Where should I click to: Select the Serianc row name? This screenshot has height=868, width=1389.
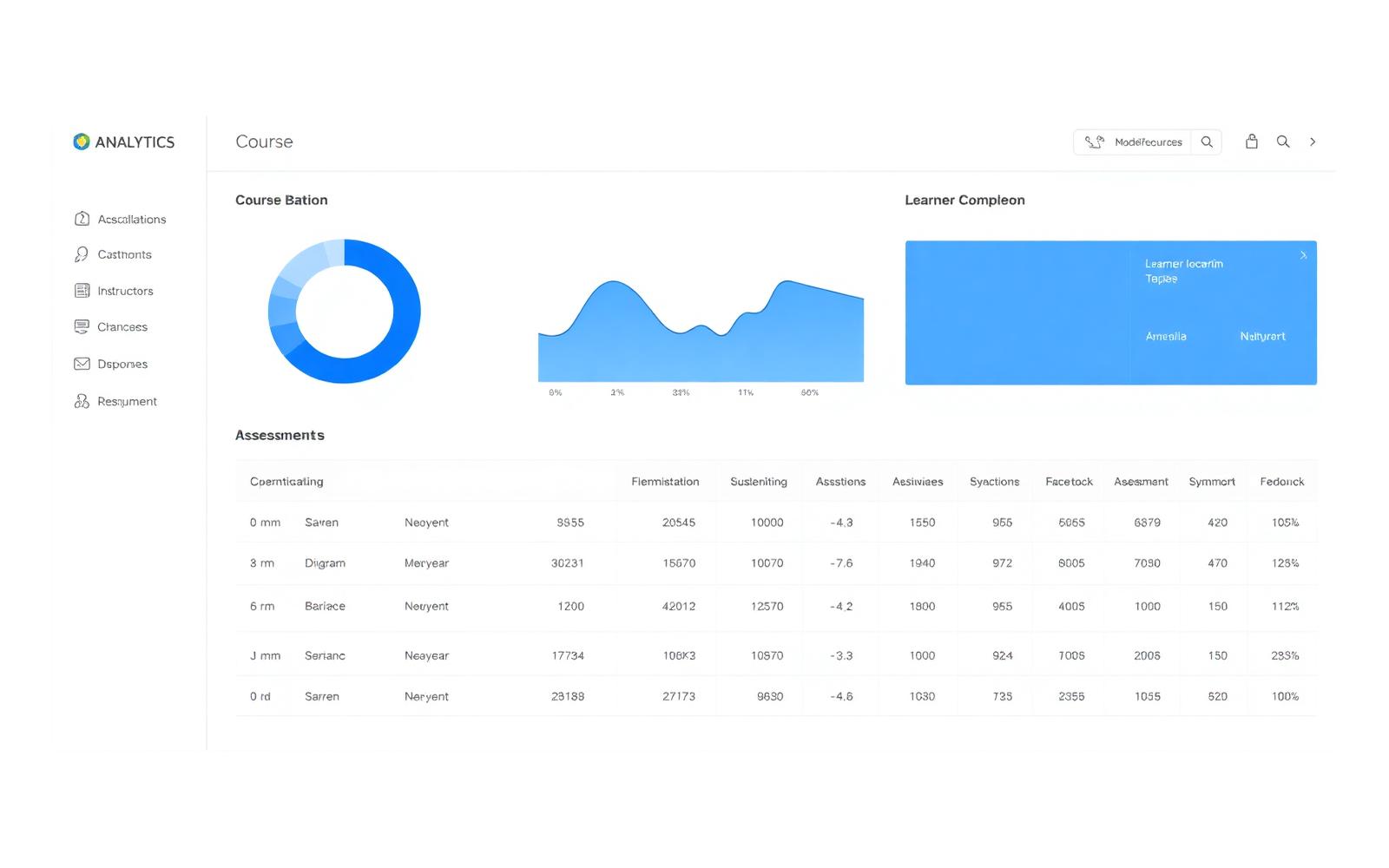pyautogui.click(x=325, y=655)
